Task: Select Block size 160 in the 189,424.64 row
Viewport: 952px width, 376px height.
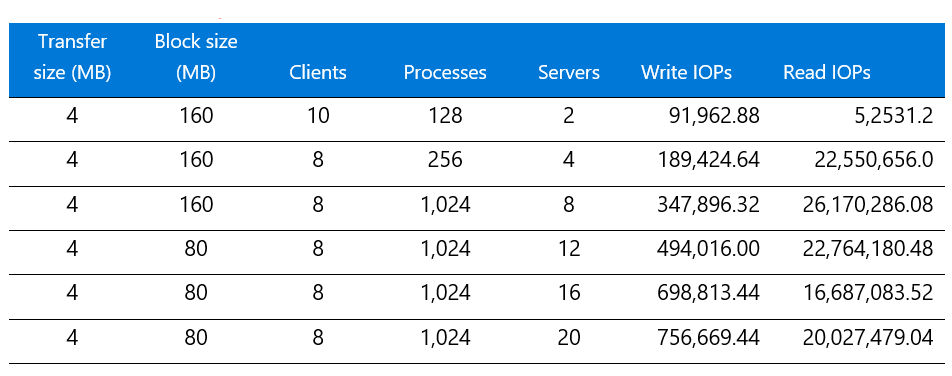Action: pos(196,160)
